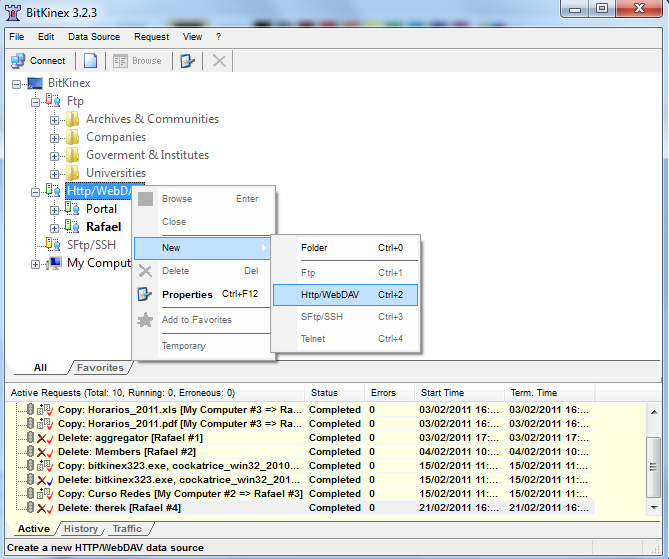The image size is (669, 559).
Task: Click the BitKinex app icon in title bar
Action: coord(13,13)
